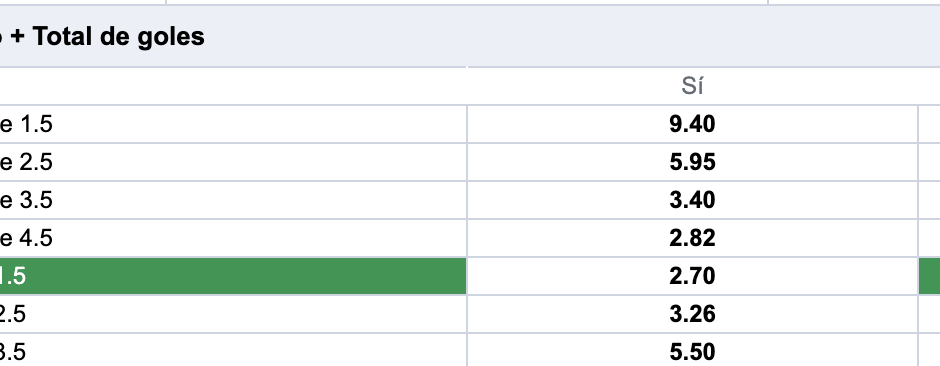
Task: Select the 9.40 odds under Sí
Action: click(692, 124)
